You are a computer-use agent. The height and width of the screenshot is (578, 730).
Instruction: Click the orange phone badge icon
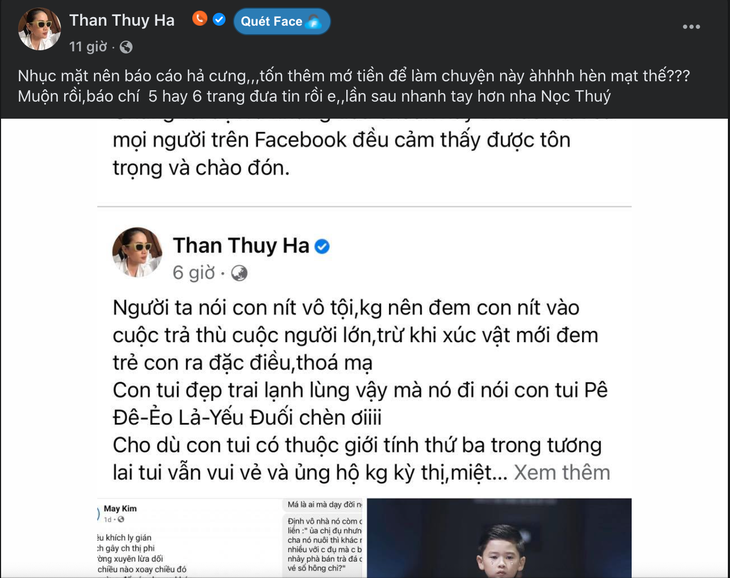tap(200, 19)
